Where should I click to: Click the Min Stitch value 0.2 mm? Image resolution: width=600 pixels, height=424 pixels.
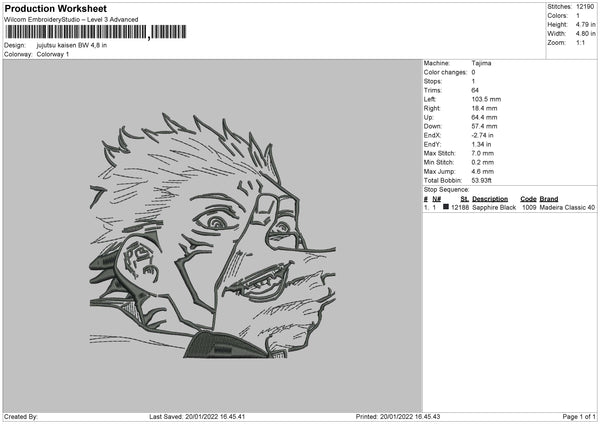(x=483, y=162)
